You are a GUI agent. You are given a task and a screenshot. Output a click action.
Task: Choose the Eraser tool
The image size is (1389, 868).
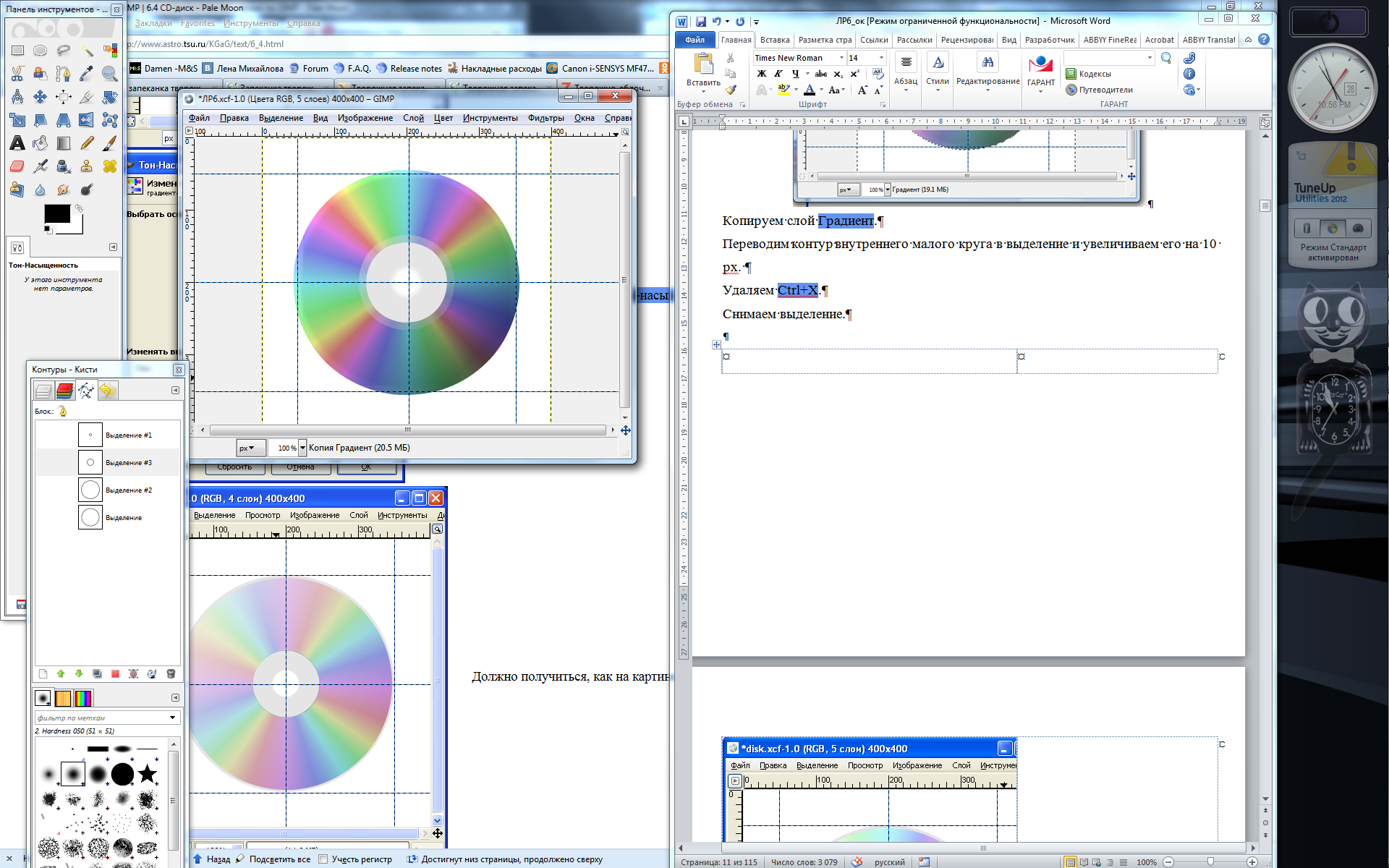click(17, 166)
